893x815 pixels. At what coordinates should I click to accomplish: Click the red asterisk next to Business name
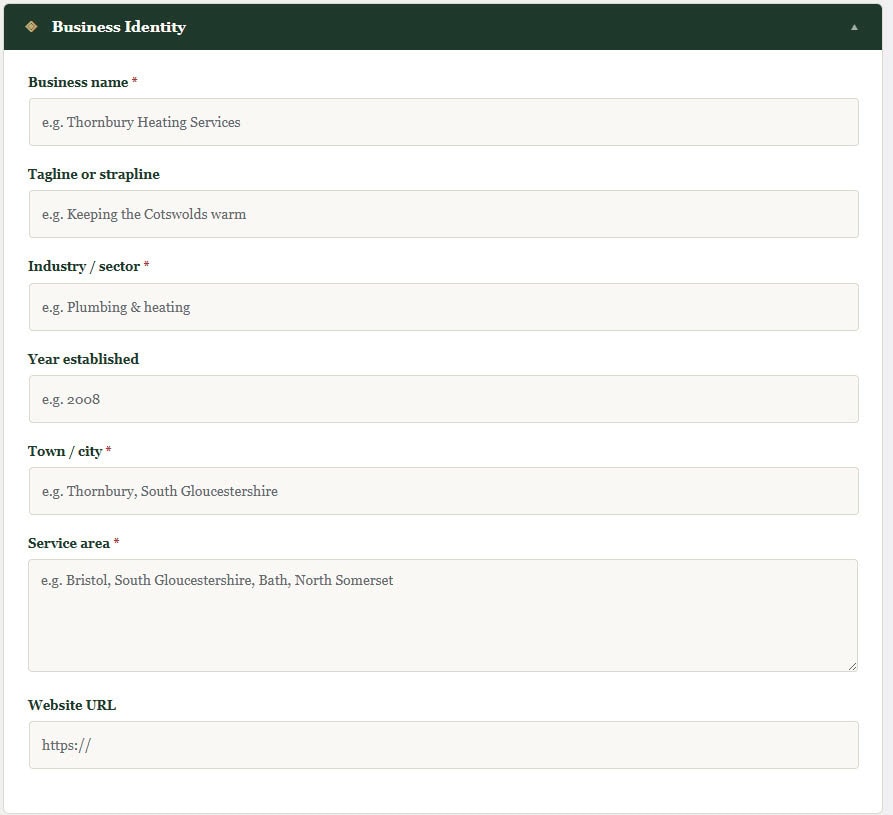[x=135, y=82]
